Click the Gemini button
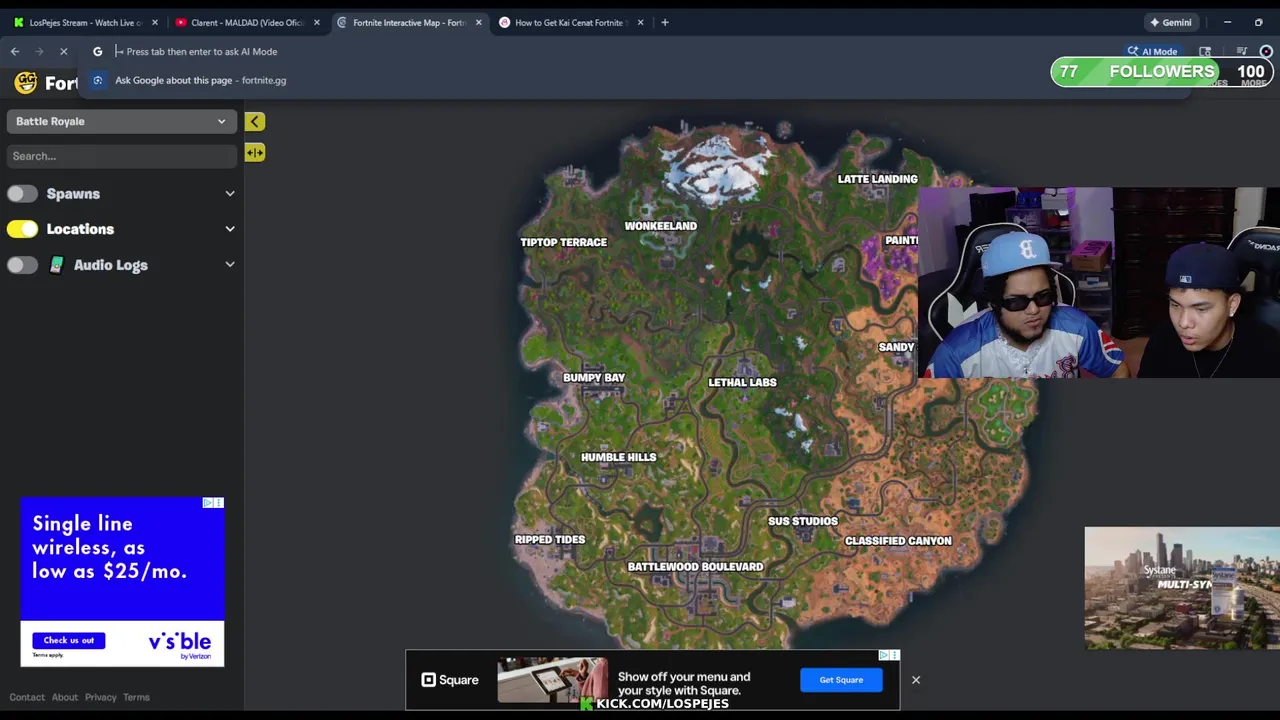The image size is (1280, 720). (x=1171, y=22)
